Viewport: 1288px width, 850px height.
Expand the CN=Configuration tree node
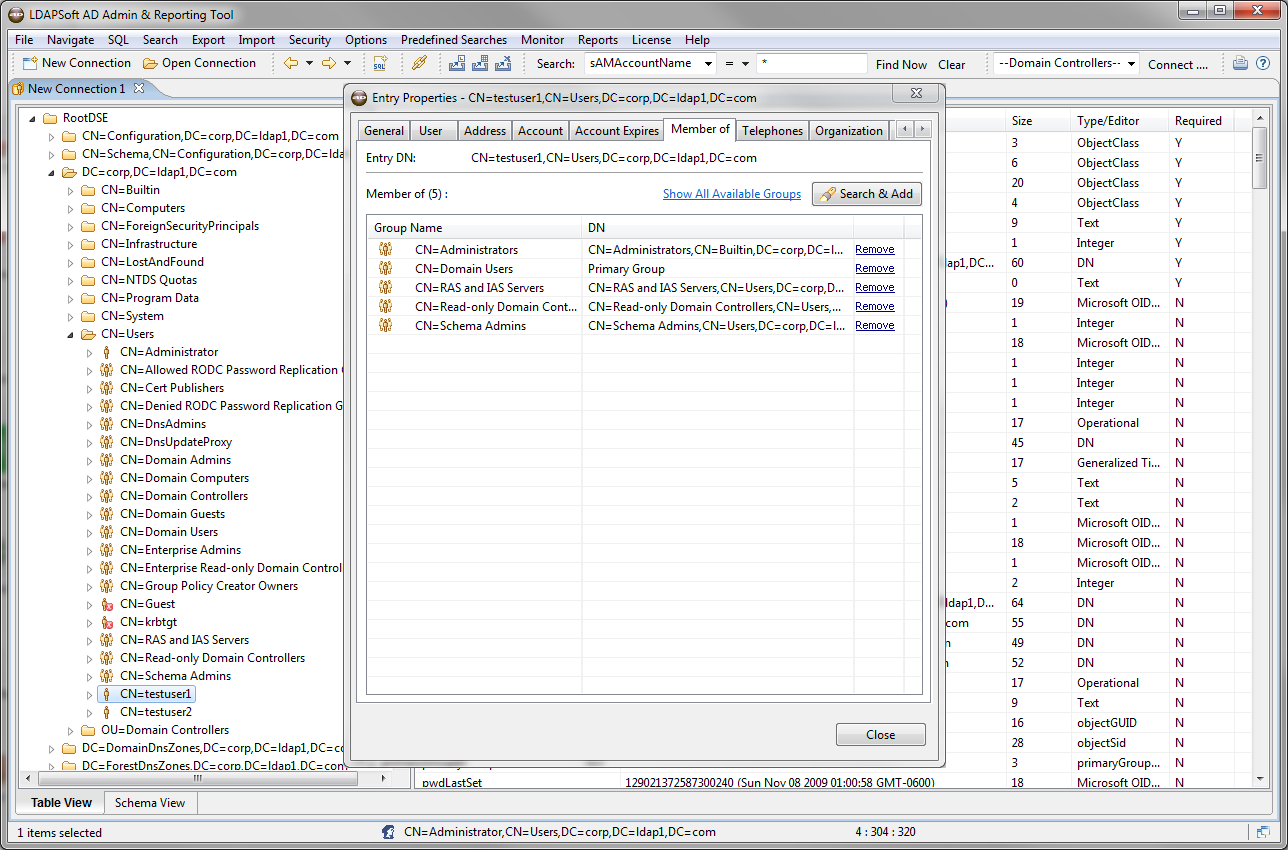pos(51,136)
